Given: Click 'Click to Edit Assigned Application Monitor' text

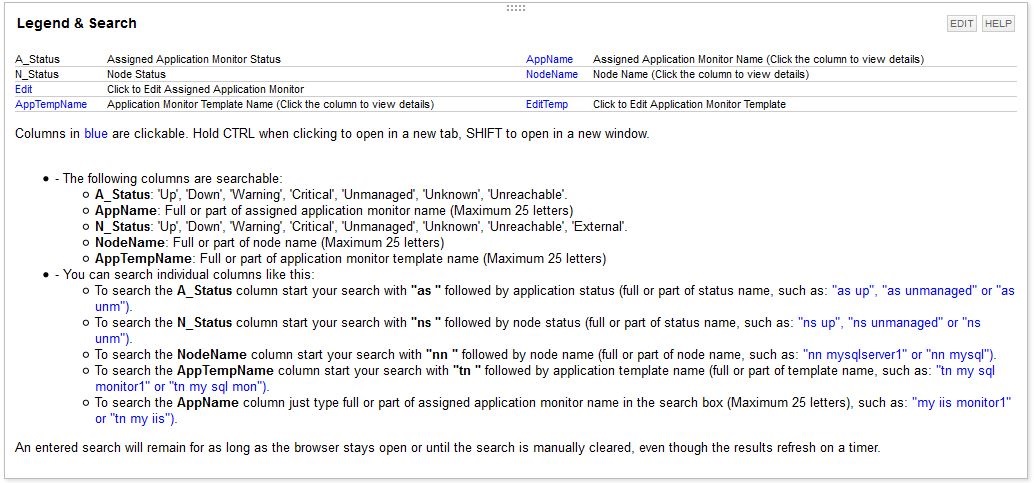Looking at the screenshot, I should tap(206, 89).
